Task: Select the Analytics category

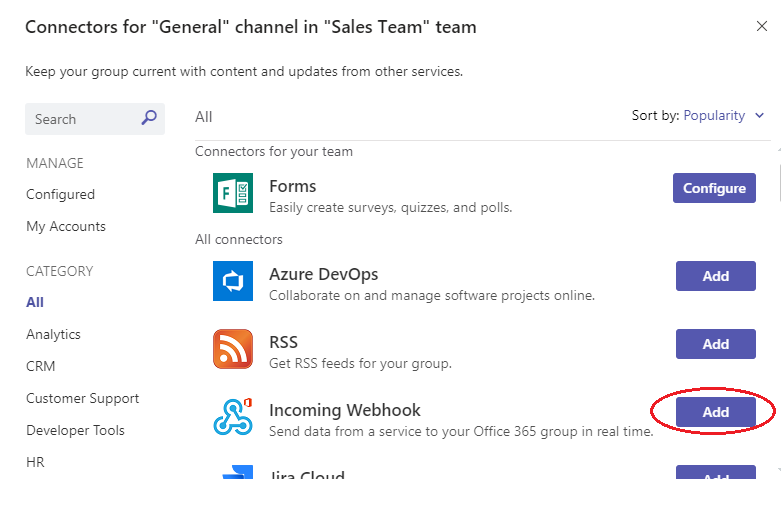Action: pos(53,334)
